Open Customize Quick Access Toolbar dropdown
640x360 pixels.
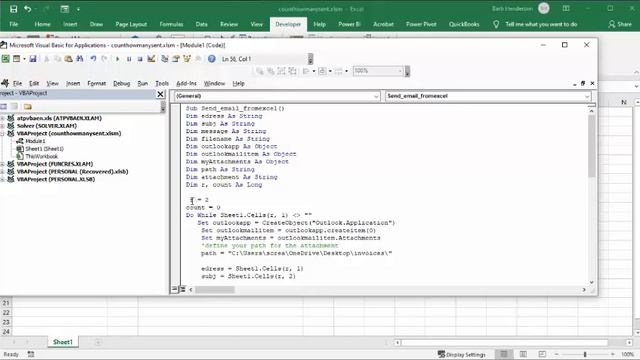pos(78,9)
